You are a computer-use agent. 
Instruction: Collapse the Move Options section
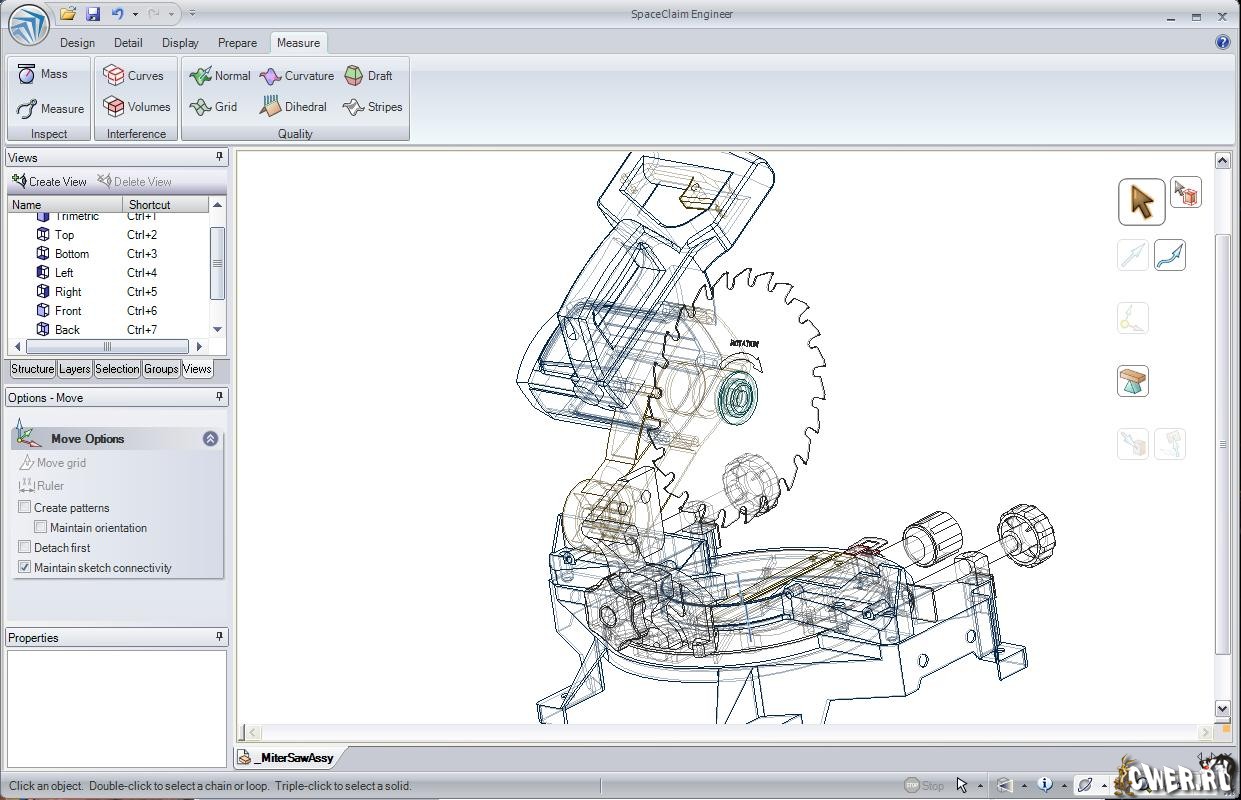[210, 439]
